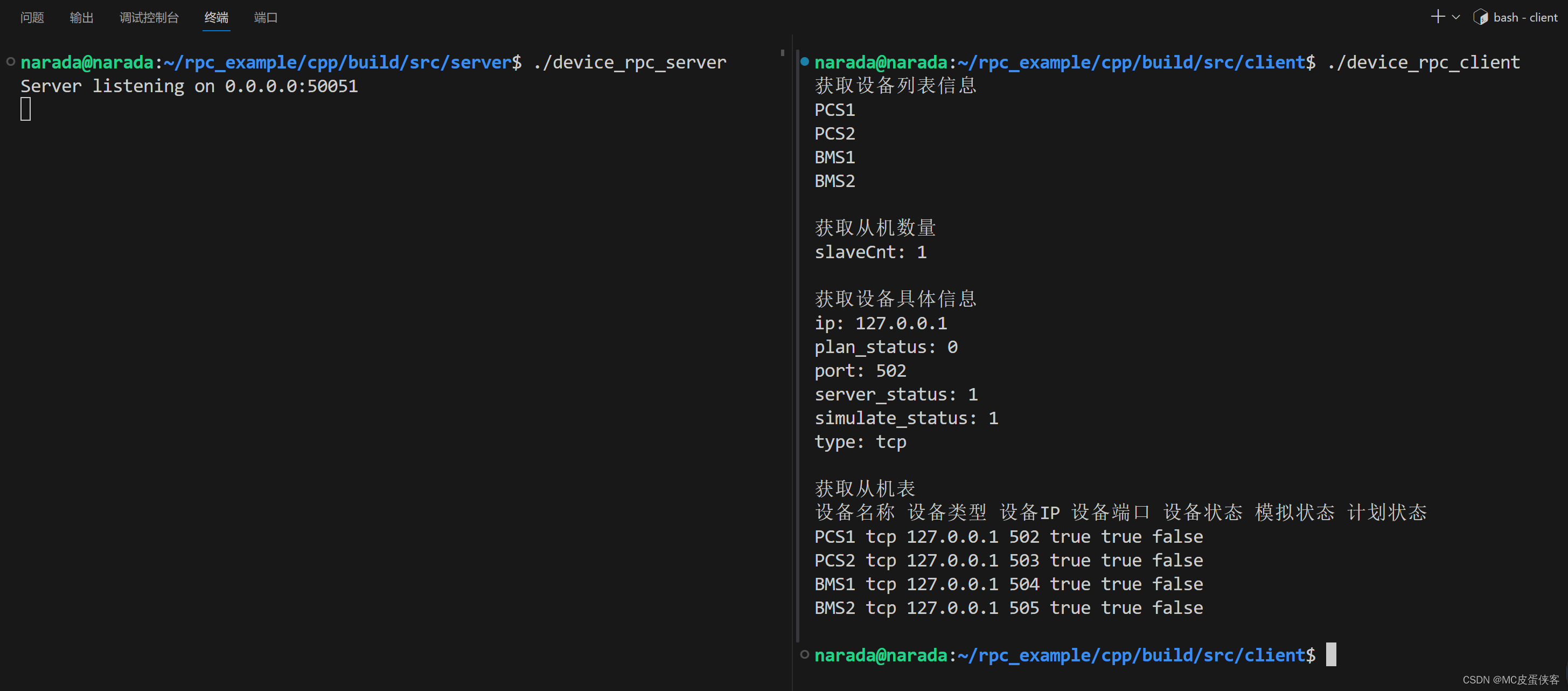Click the PCS2 tcp 503 table row

tap(1008, 561)
